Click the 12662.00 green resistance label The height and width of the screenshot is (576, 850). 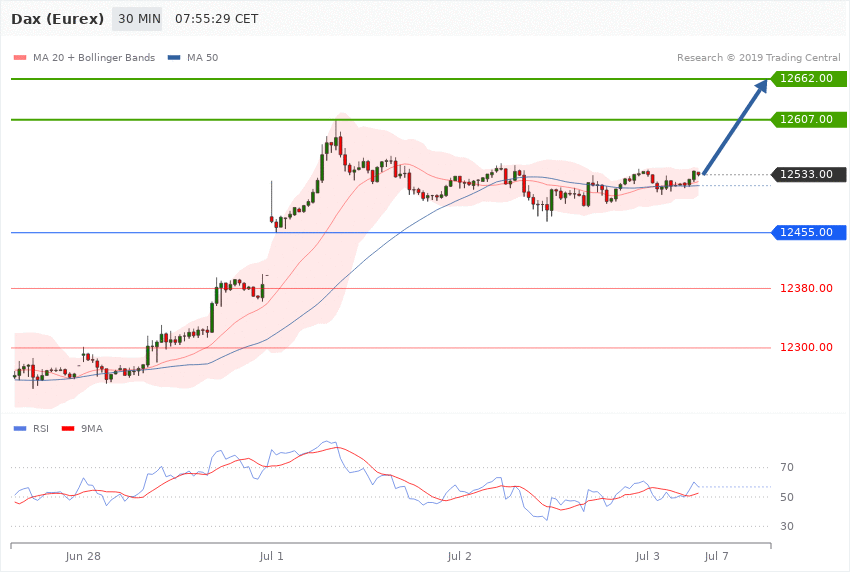click(x=809, y=79)
